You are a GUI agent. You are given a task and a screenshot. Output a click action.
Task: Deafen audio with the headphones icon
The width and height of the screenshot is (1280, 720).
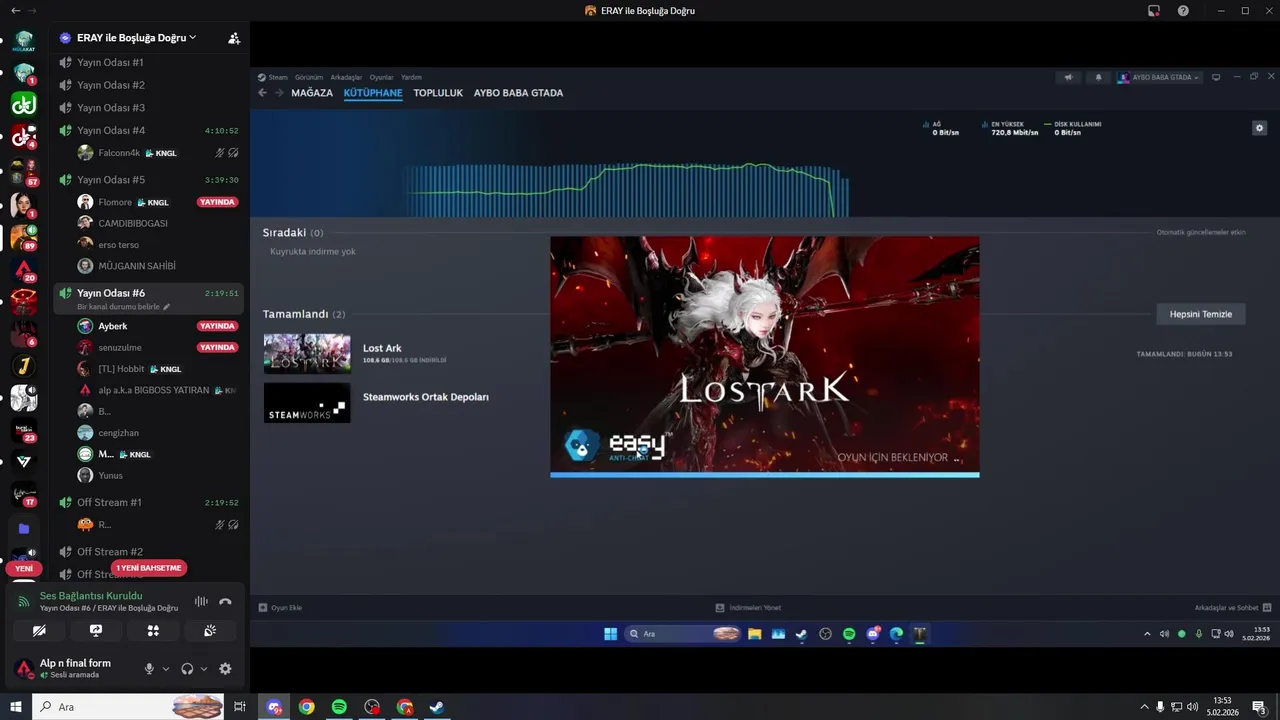click(187, 669)
